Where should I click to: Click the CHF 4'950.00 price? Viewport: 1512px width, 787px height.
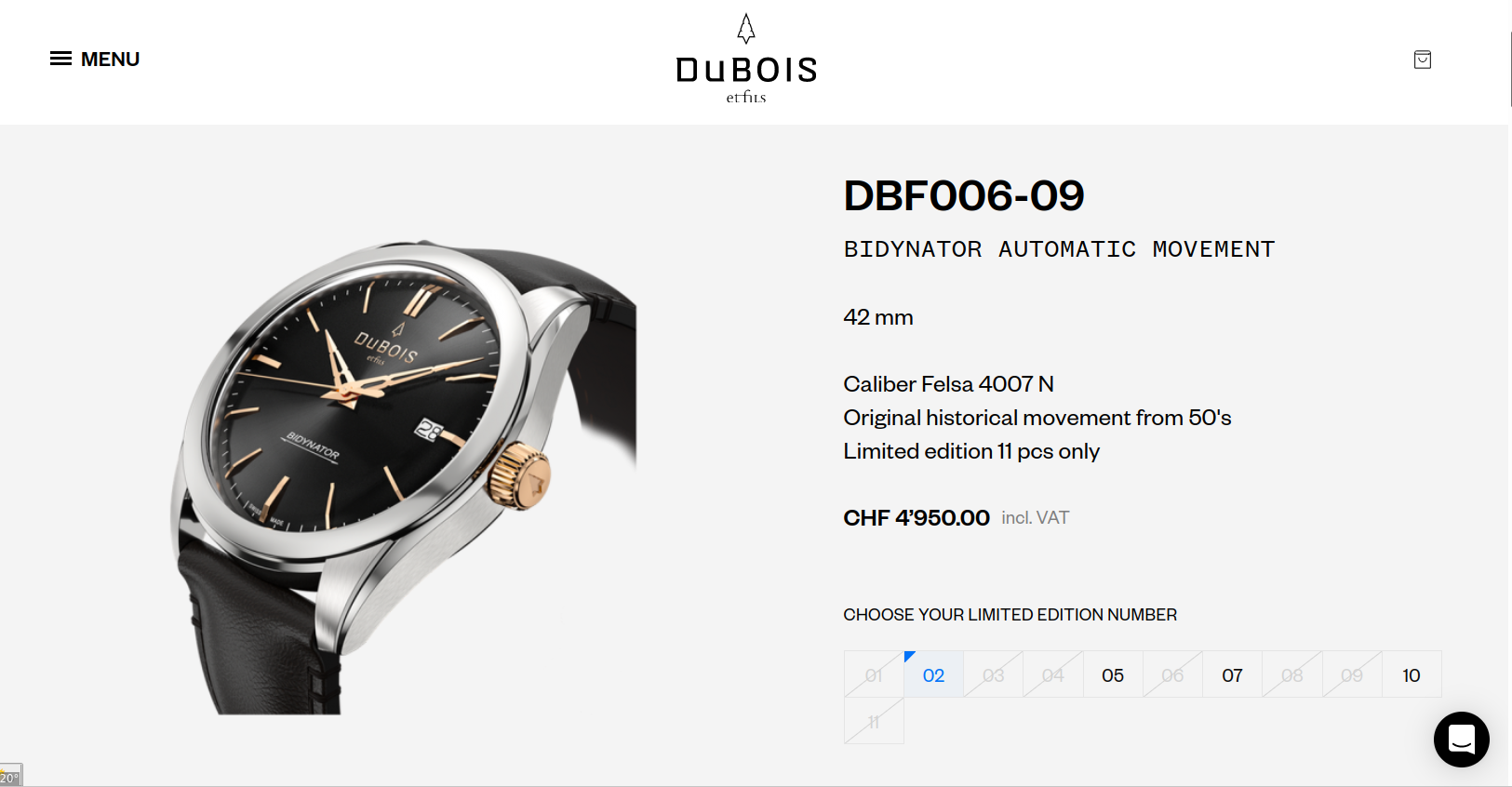point(917,518)
